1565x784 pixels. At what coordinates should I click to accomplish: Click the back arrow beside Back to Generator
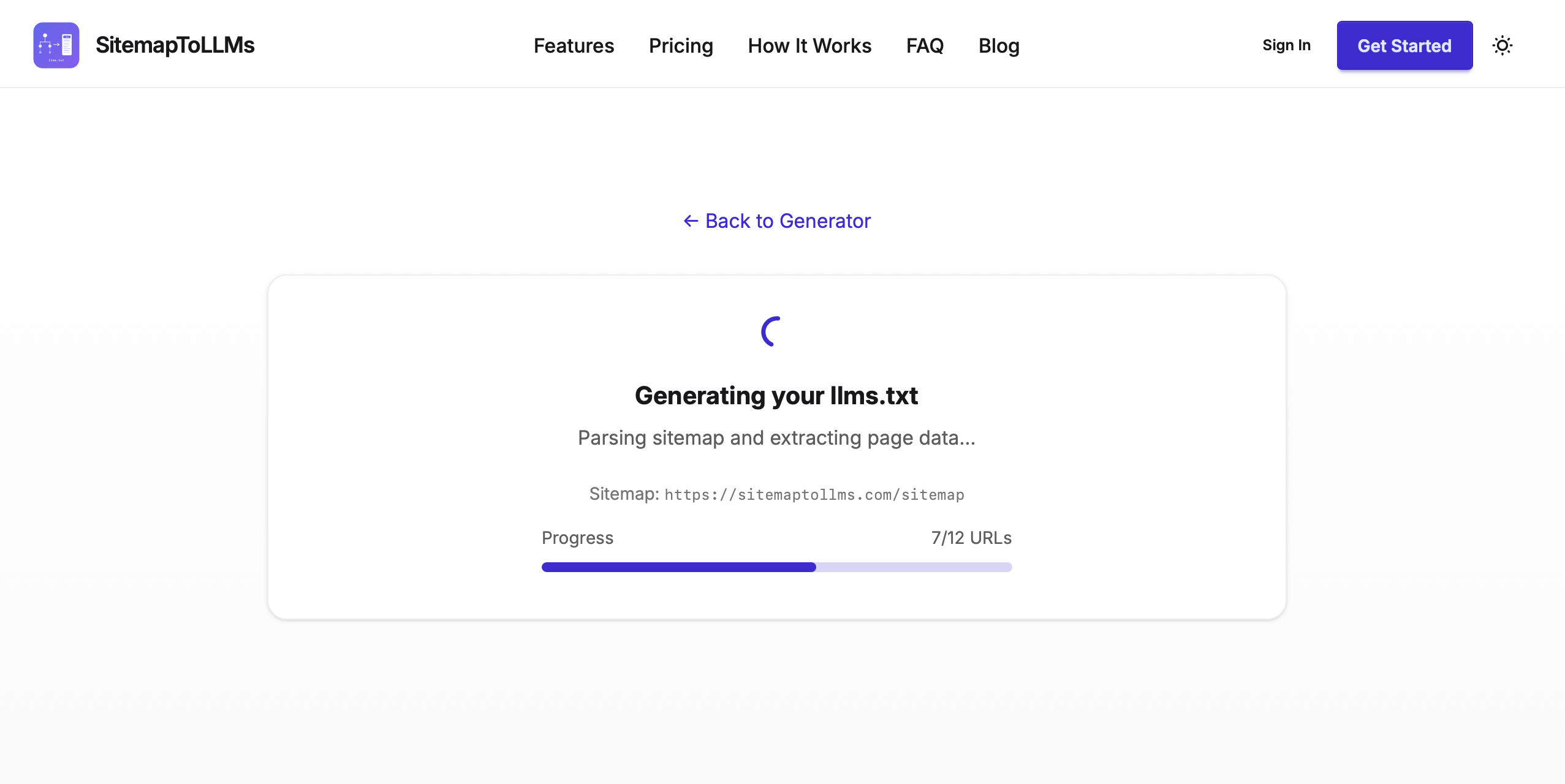(x=691, y=221)
